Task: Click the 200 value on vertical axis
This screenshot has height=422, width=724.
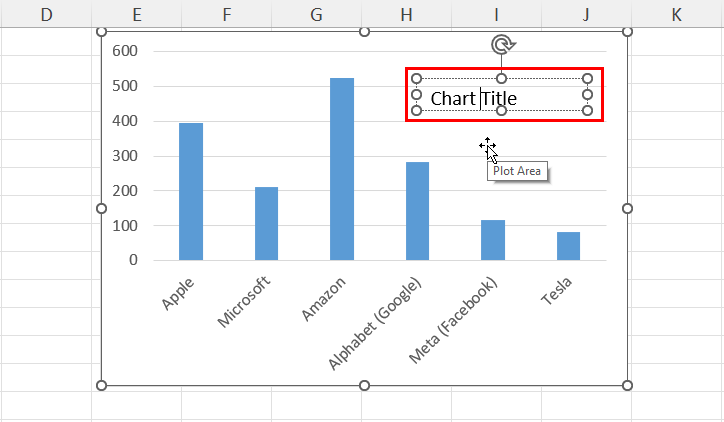Action: pyautogui.click(x=125, y=191)
